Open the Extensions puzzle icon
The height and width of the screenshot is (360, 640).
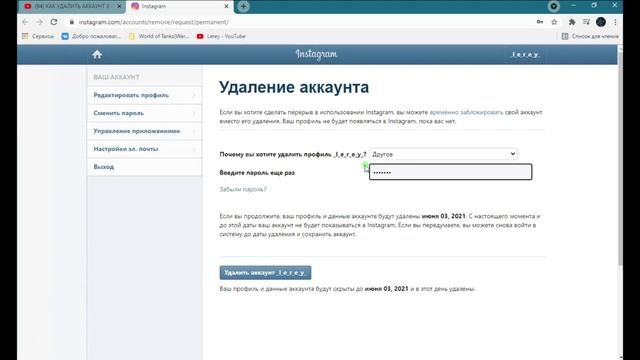point(572,22)
